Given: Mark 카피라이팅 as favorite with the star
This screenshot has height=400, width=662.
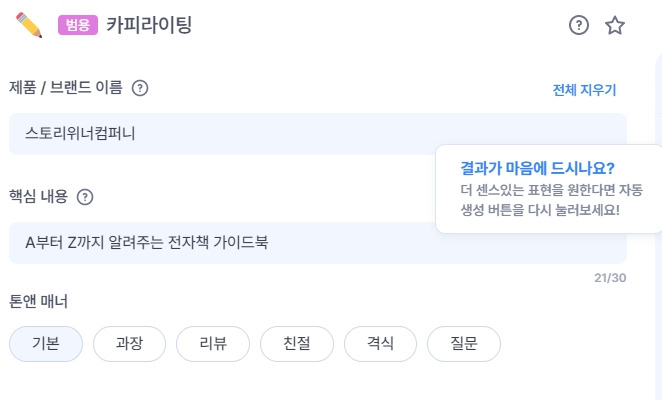Looking at the screenshot, I should tap(615, 25).
